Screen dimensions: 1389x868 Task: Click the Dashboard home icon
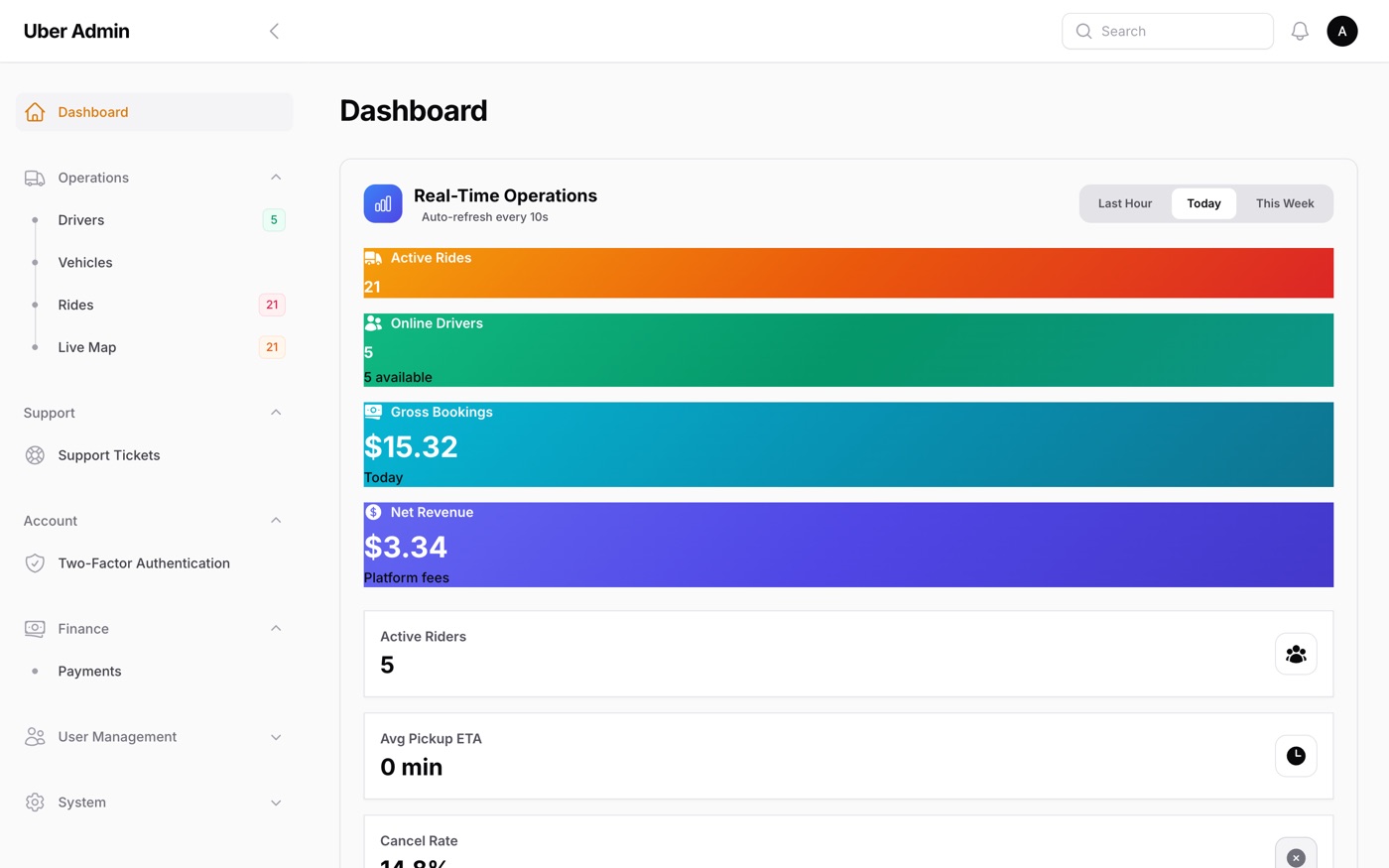35,112
